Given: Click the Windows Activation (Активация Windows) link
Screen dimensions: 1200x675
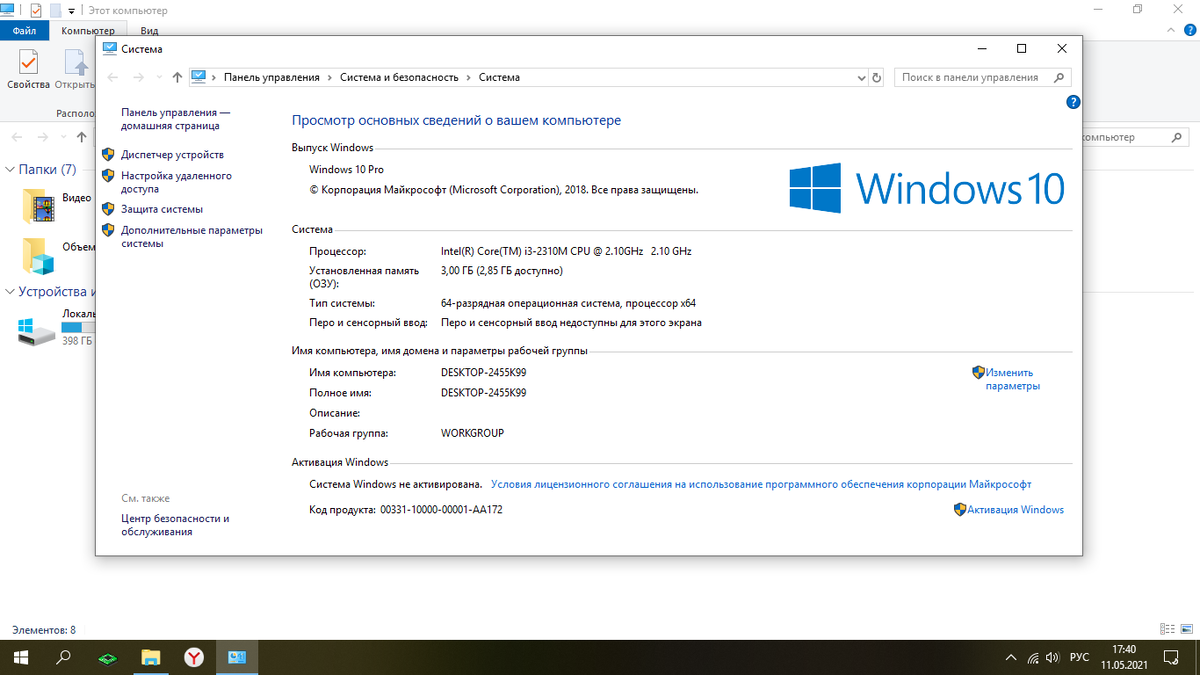Looking at the screenshot, I should (1015, 510).
